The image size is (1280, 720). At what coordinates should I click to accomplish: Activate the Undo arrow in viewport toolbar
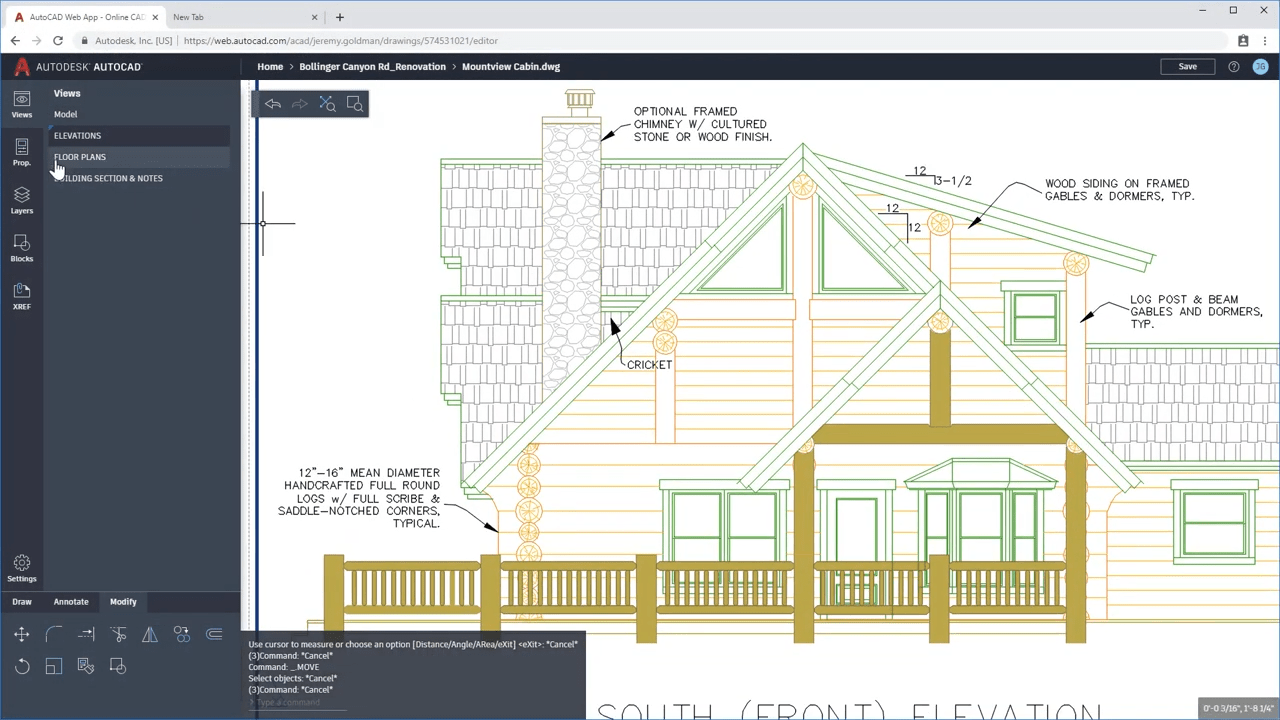point(273,103)
